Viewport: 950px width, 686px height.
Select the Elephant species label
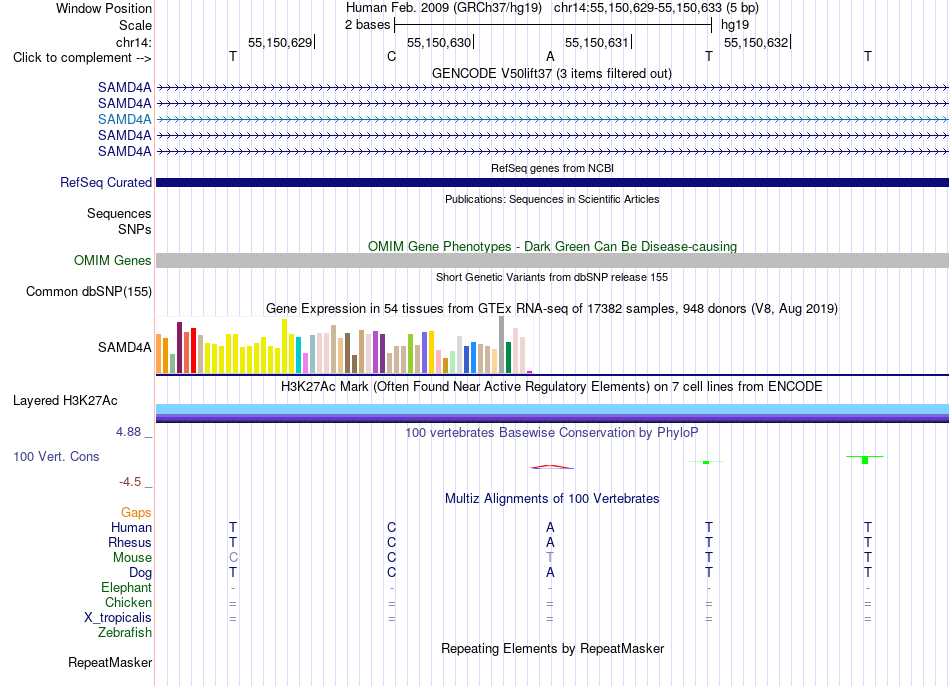tap(127, 588)
